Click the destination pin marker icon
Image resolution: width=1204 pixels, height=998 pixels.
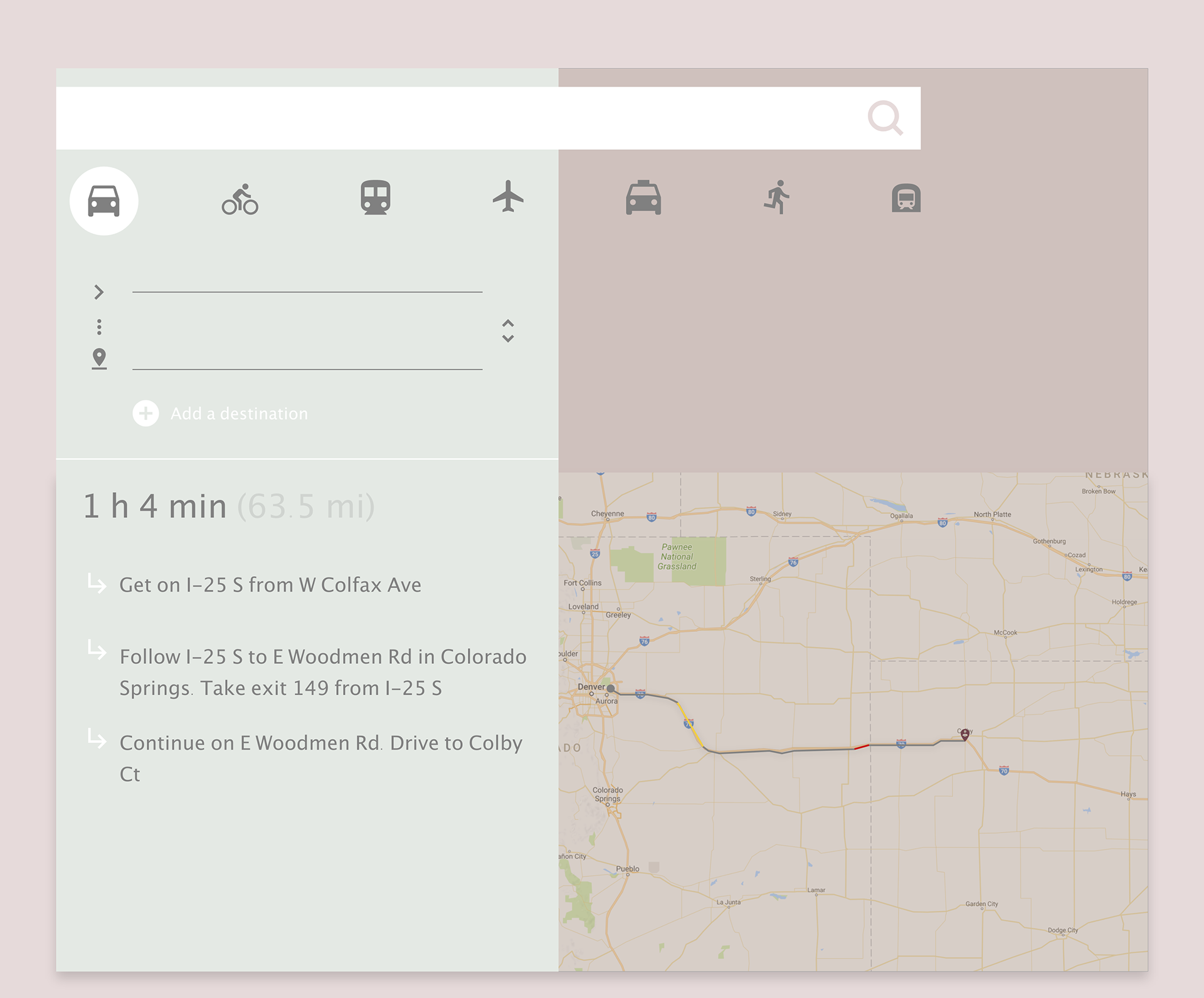point(99,359)
